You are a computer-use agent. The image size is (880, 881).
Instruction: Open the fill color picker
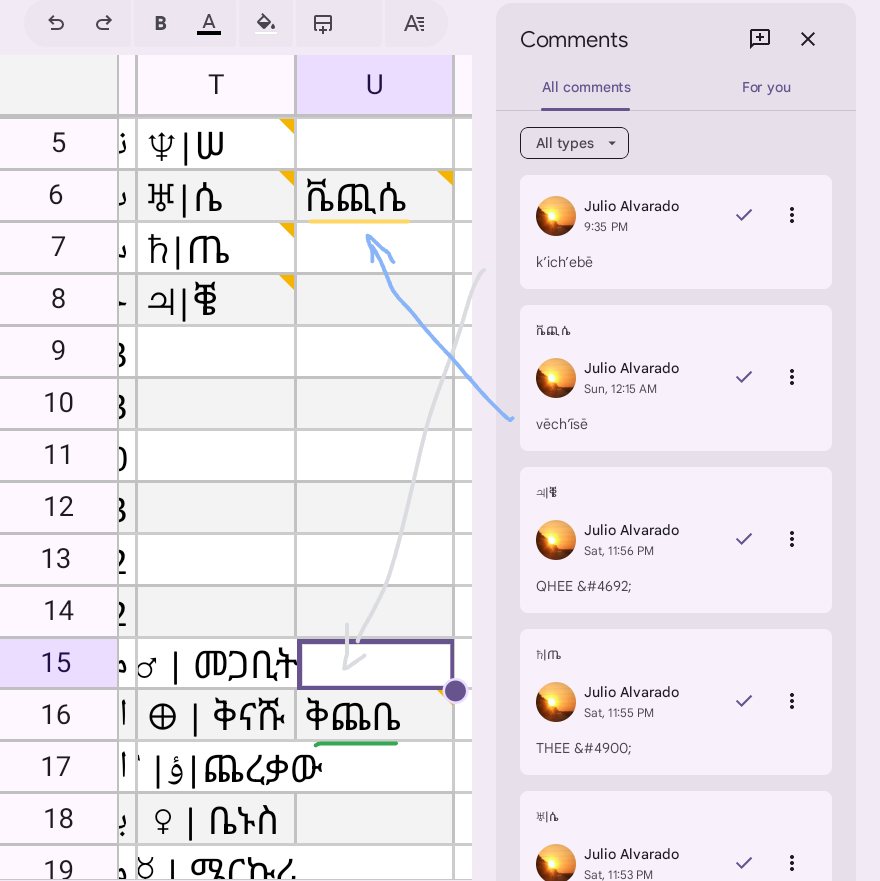(x=266, y=24)
